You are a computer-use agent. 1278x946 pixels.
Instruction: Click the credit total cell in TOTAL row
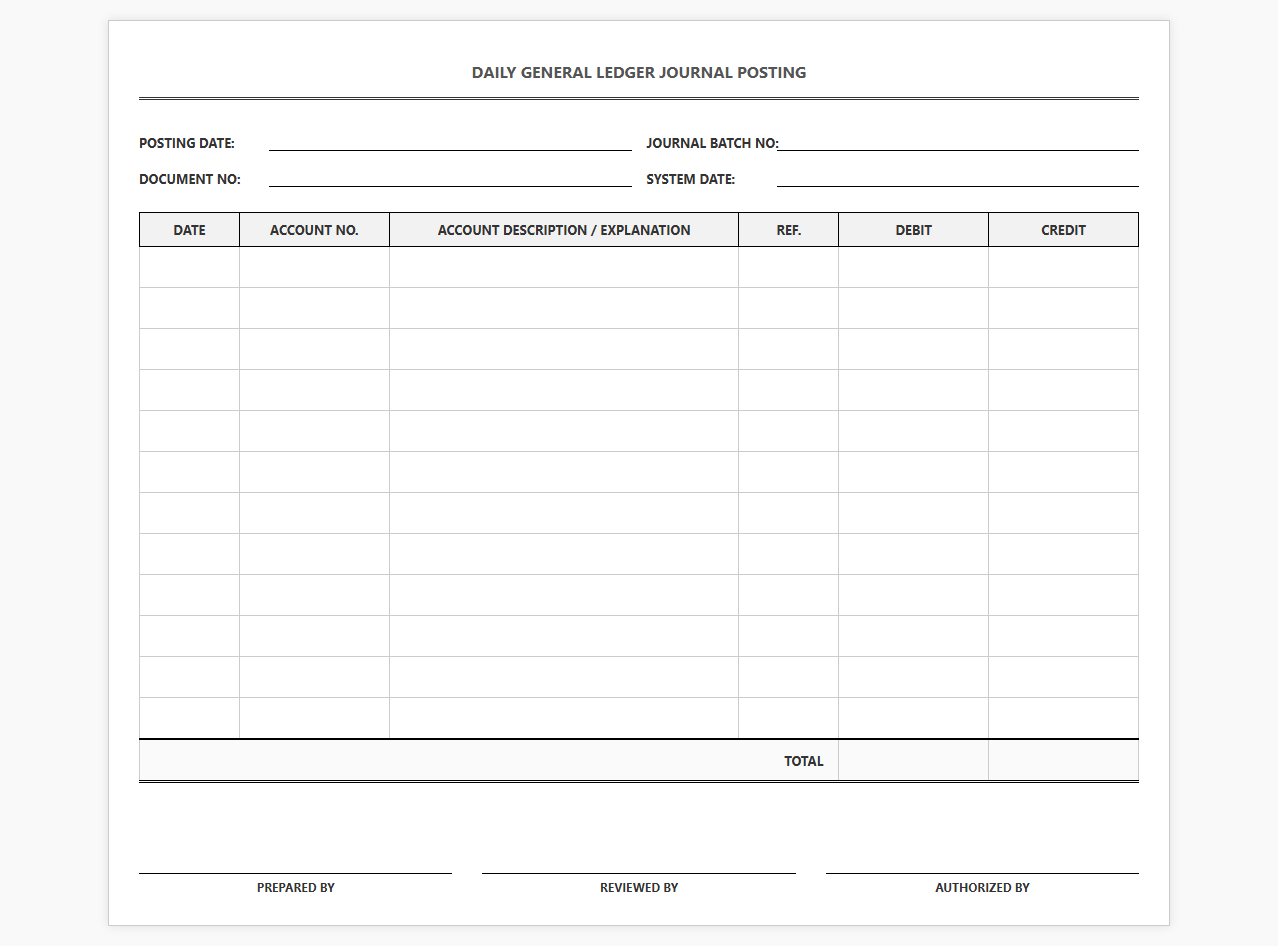pyautogui.click(x=1064, y=760)
